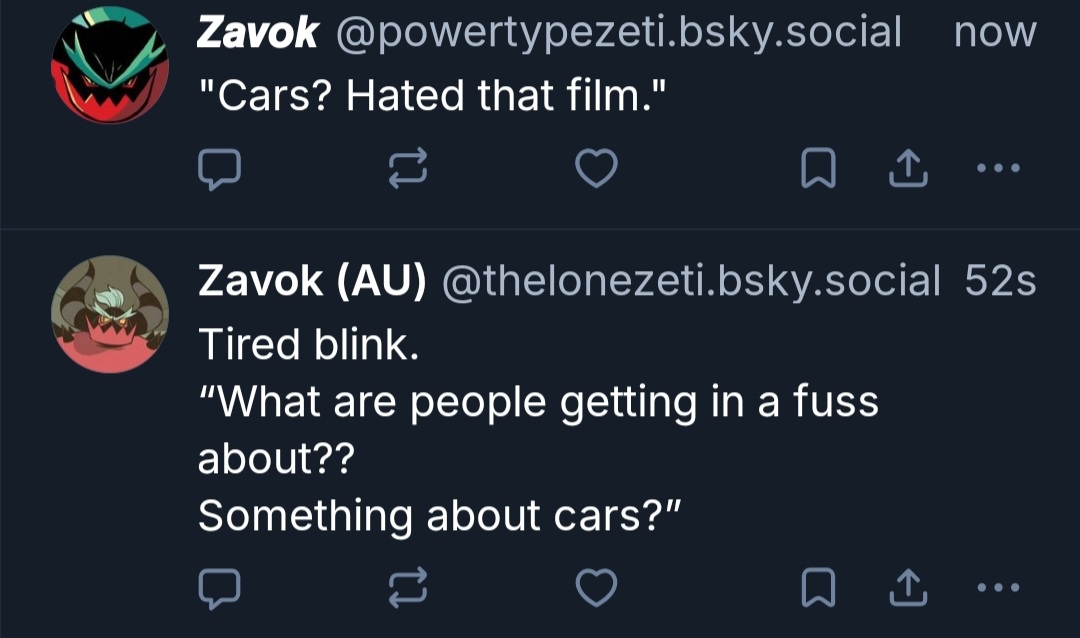Repost Zavok (AU)'s "Tired blink" post
Screen dimensions: 1080x638
click(408, 588)
